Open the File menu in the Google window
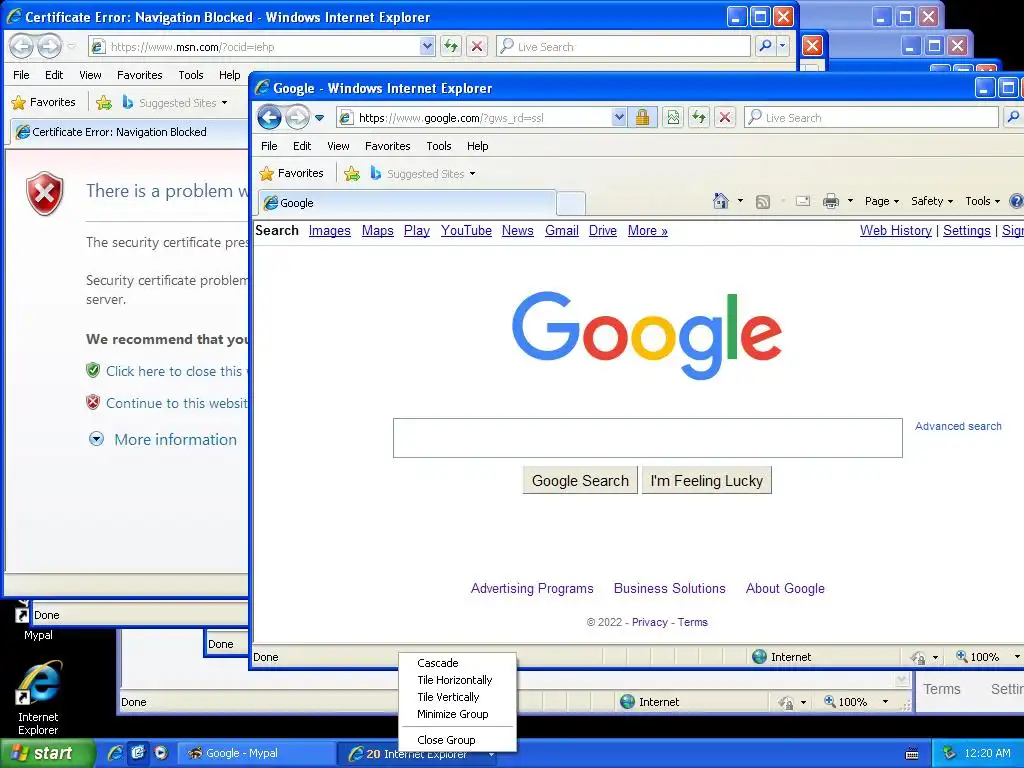Screen dimensions: 1024x768 click(269, 146)
